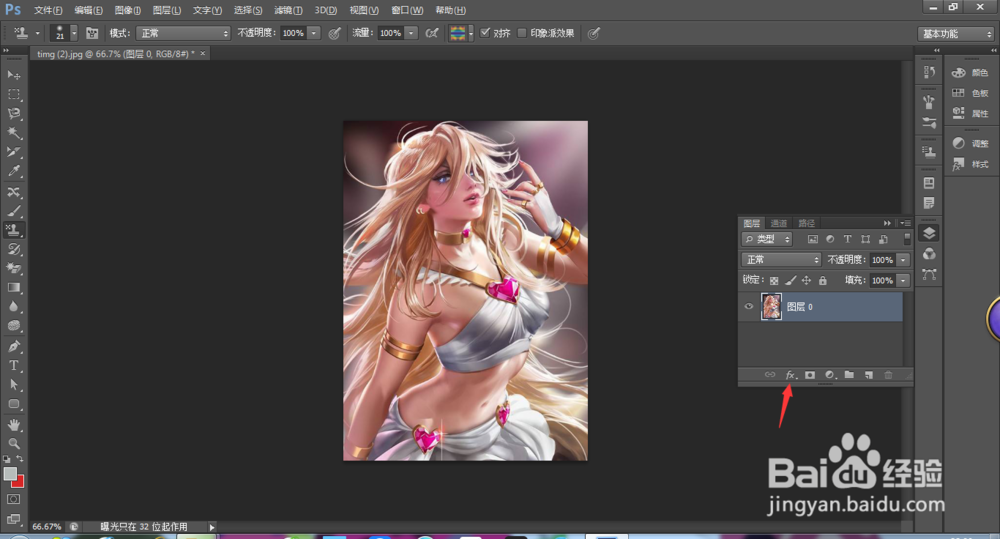Viewport: 1000px width, 539px height.
Task: Enable the 印象派效果 checkbox
Action: 522,33
